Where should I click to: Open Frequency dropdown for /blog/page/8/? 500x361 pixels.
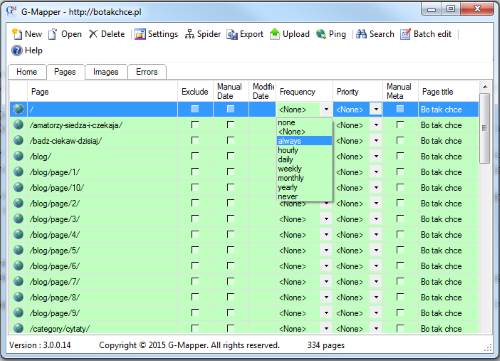(326, 297)
